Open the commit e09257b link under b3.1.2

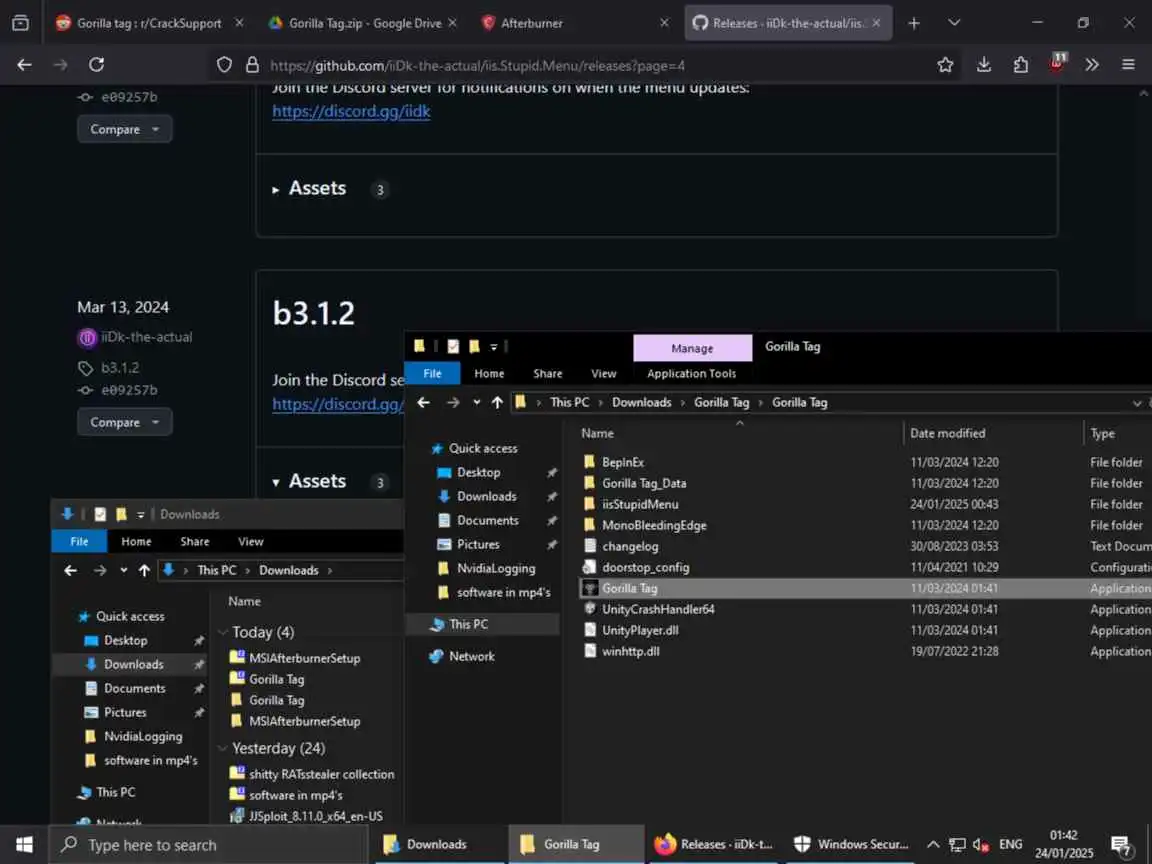(x=129, y=390)
